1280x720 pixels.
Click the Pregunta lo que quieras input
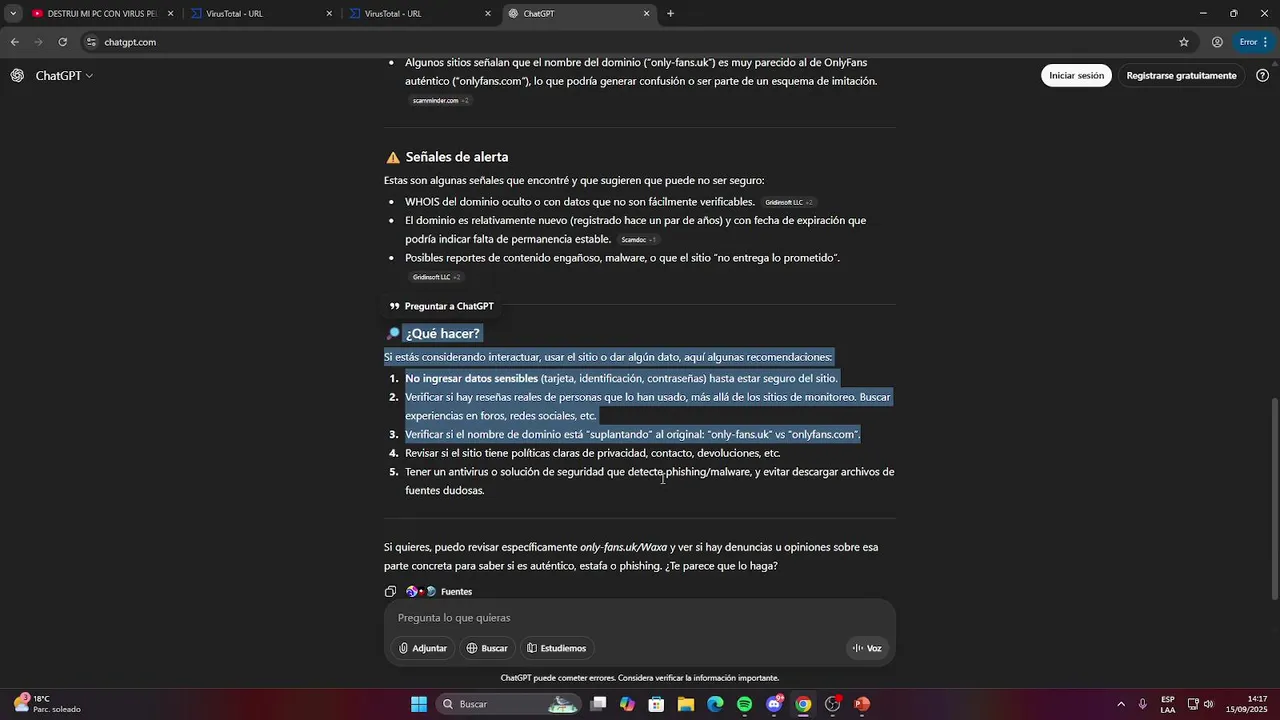click(640, 618)
